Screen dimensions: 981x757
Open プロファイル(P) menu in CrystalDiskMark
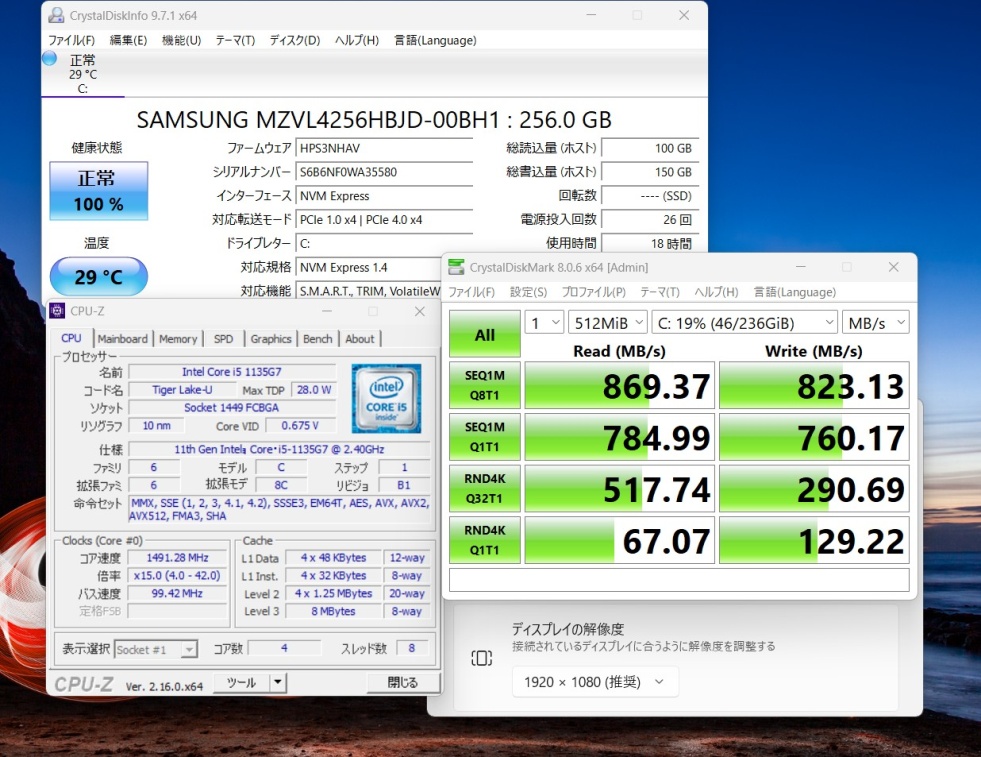pyautogui.click(x=593, y=292)
